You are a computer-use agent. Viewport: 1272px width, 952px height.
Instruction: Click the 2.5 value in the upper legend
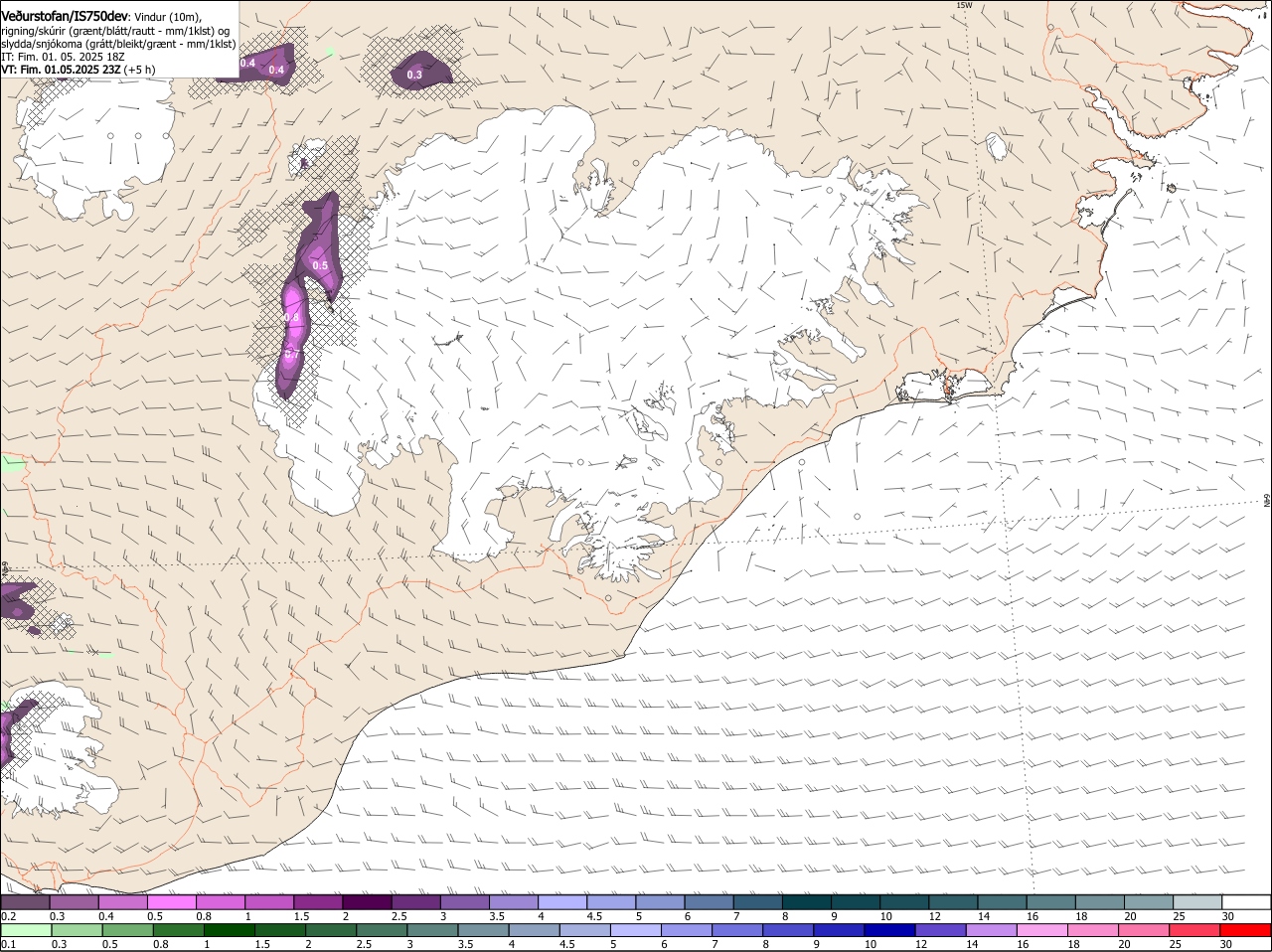click(x=398, y=916)
